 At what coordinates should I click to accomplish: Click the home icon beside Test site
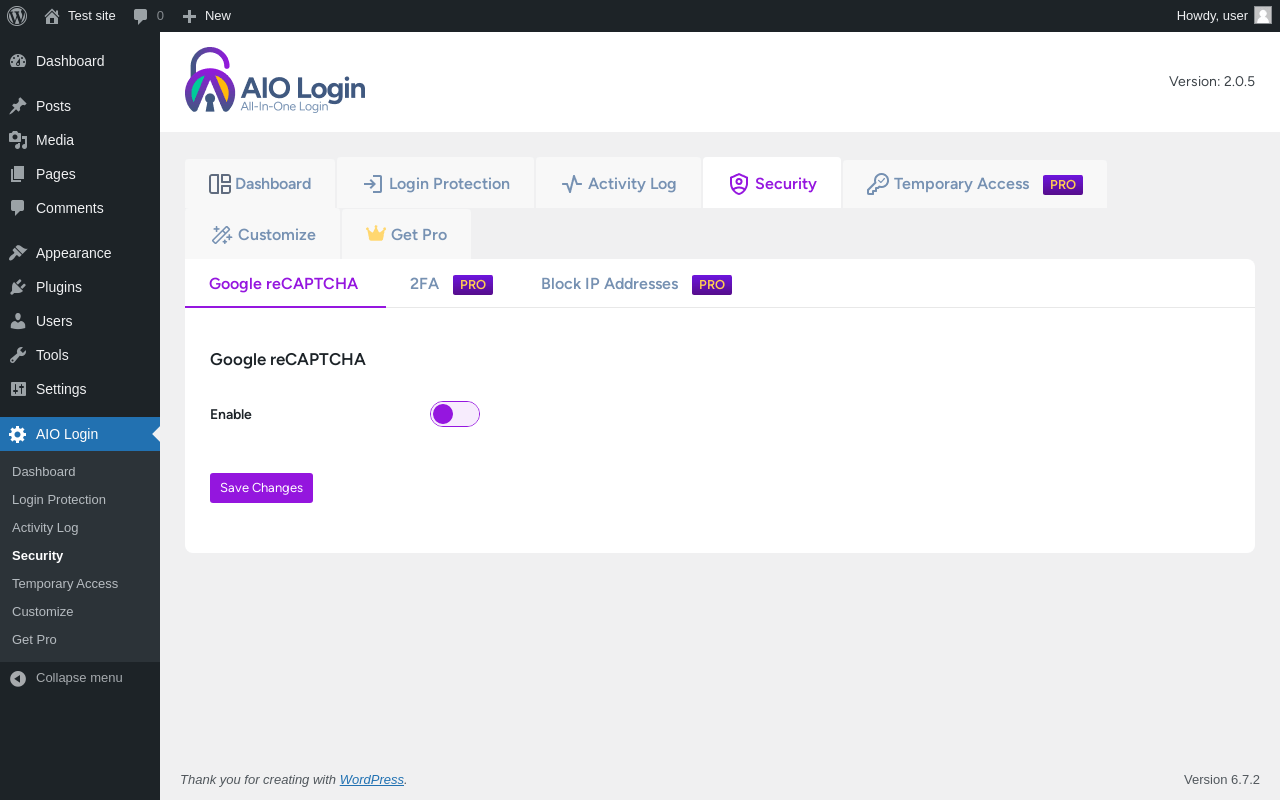click(52, 16)
